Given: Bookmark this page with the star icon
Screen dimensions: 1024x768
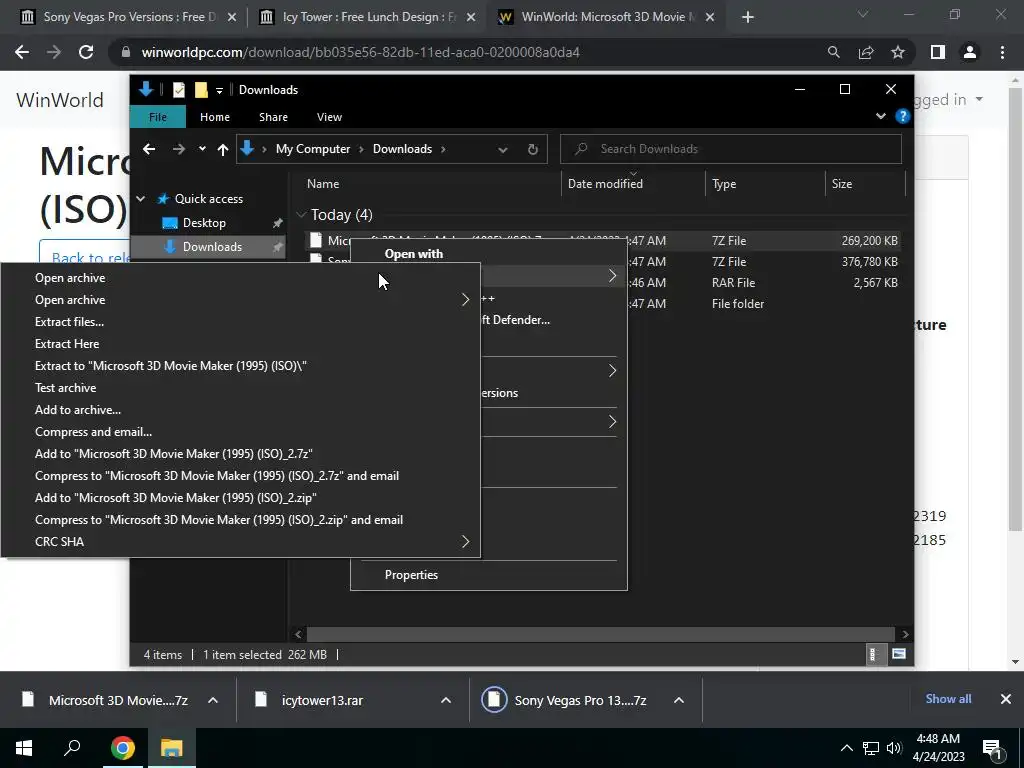Looking at the screenshot, I should (x=898, y=52).
